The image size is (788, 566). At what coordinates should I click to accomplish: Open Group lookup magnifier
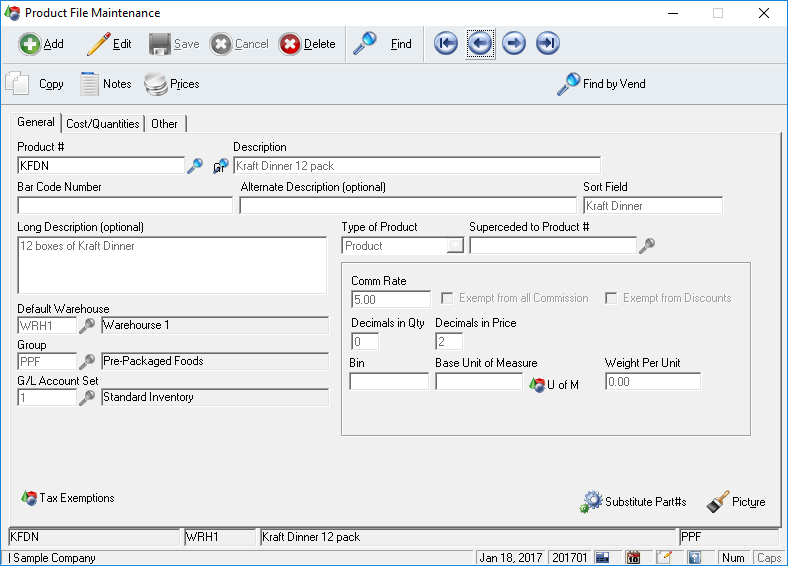point(87,361)
